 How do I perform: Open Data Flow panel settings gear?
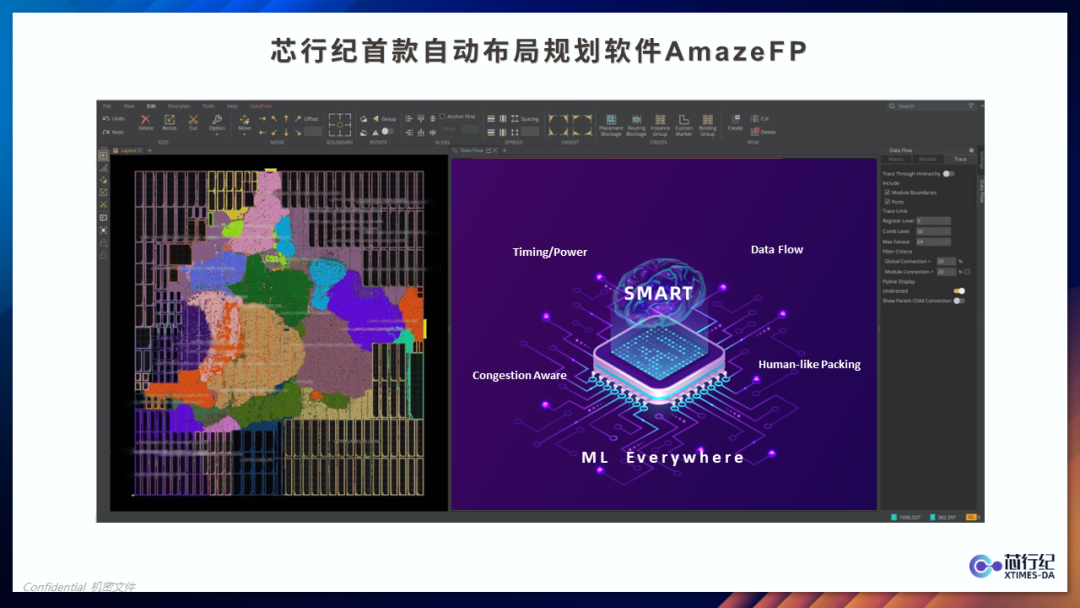coord(971,150)
